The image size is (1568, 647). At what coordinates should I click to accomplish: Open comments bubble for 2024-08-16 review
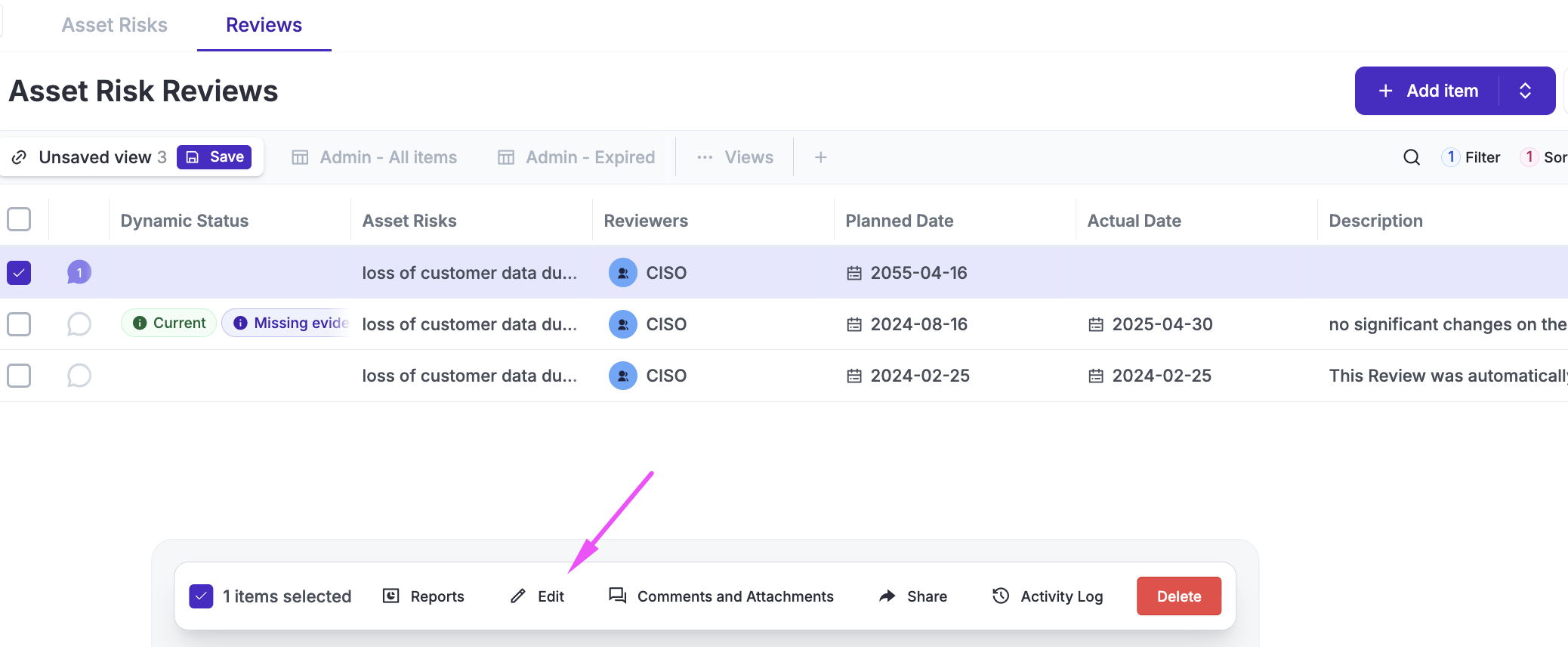(x=79, y=324)
